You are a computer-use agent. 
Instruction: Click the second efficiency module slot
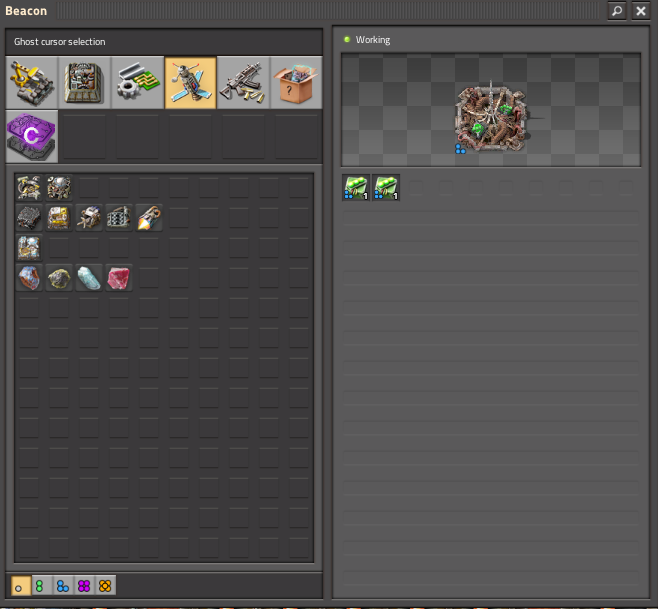click(x=386, y=188)
